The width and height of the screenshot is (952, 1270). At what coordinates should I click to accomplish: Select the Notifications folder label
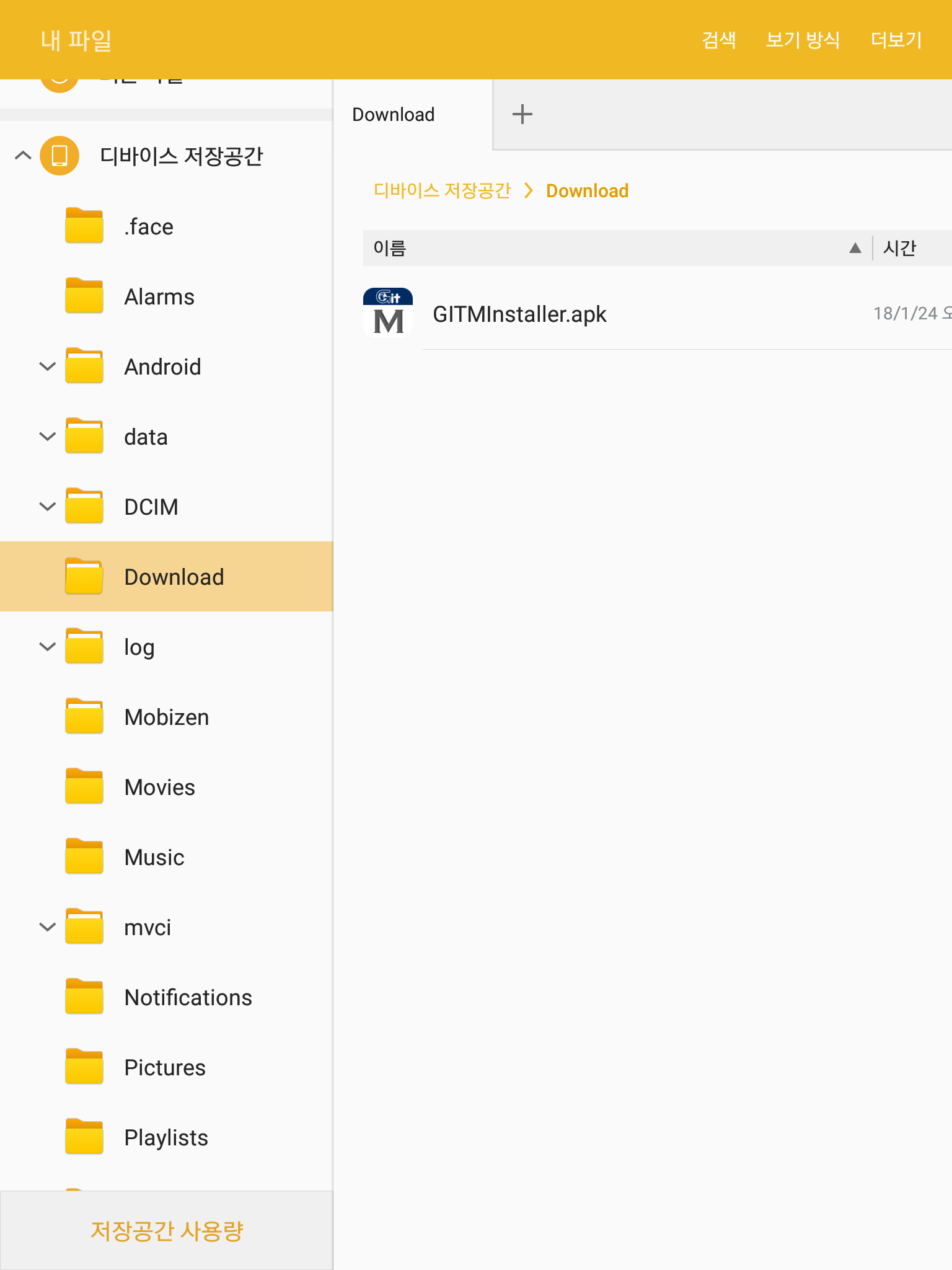click(x=188, y=998)
